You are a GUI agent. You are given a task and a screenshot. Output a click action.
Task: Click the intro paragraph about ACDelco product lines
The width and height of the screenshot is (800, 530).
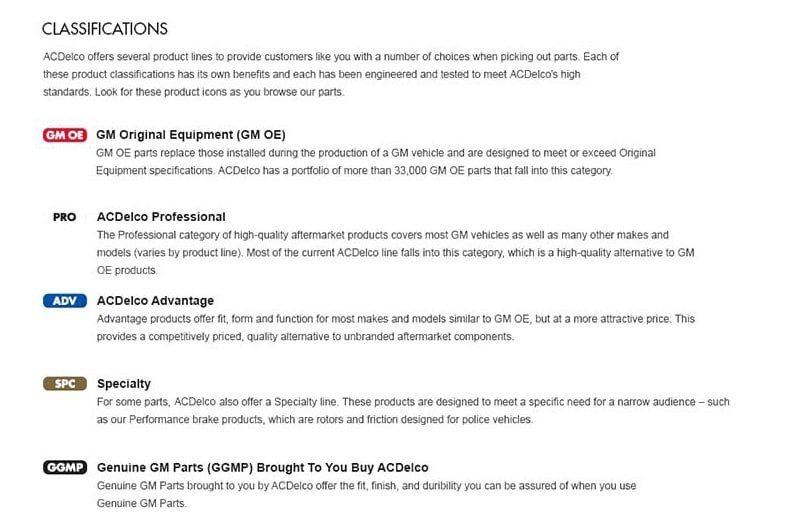330,74
